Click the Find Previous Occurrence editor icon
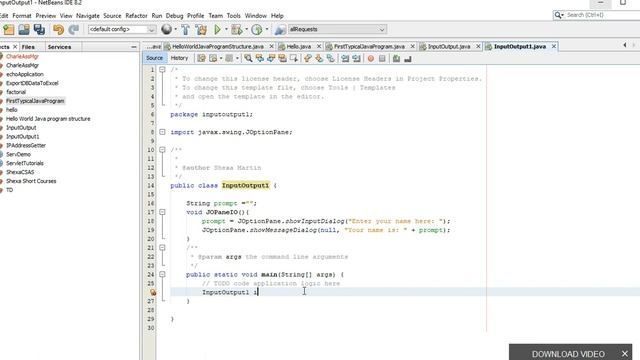 259,58
